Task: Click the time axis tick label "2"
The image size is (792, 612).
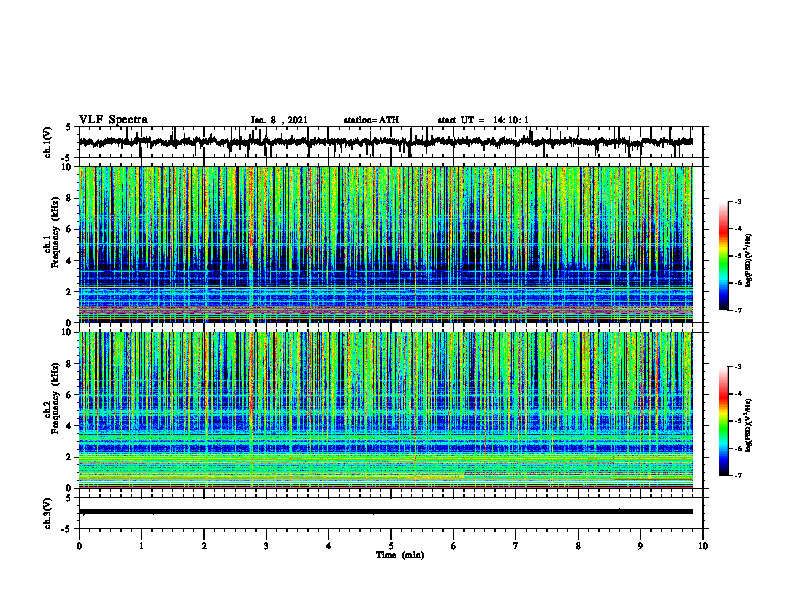Action: pyautogui.click(x=204, y=546)
